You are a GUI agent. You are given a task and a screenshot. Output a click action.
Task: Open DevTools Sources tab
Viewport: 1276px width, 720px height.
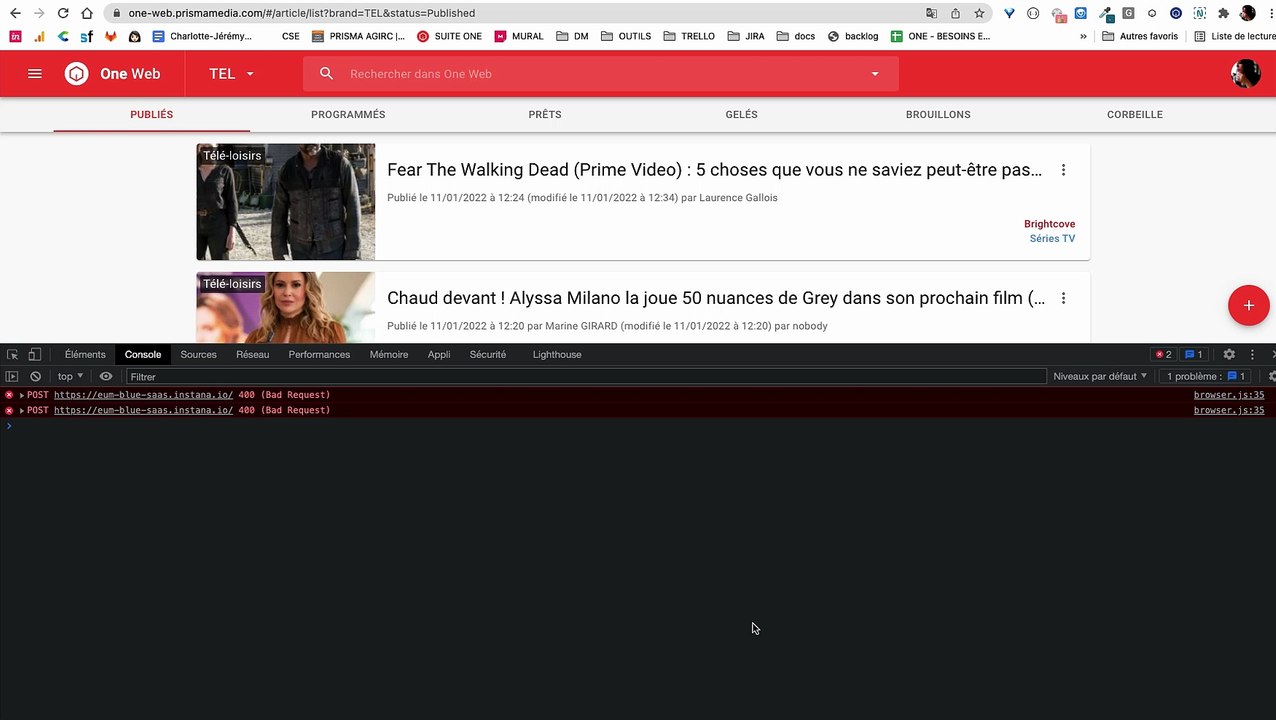[x=198, y=355]
